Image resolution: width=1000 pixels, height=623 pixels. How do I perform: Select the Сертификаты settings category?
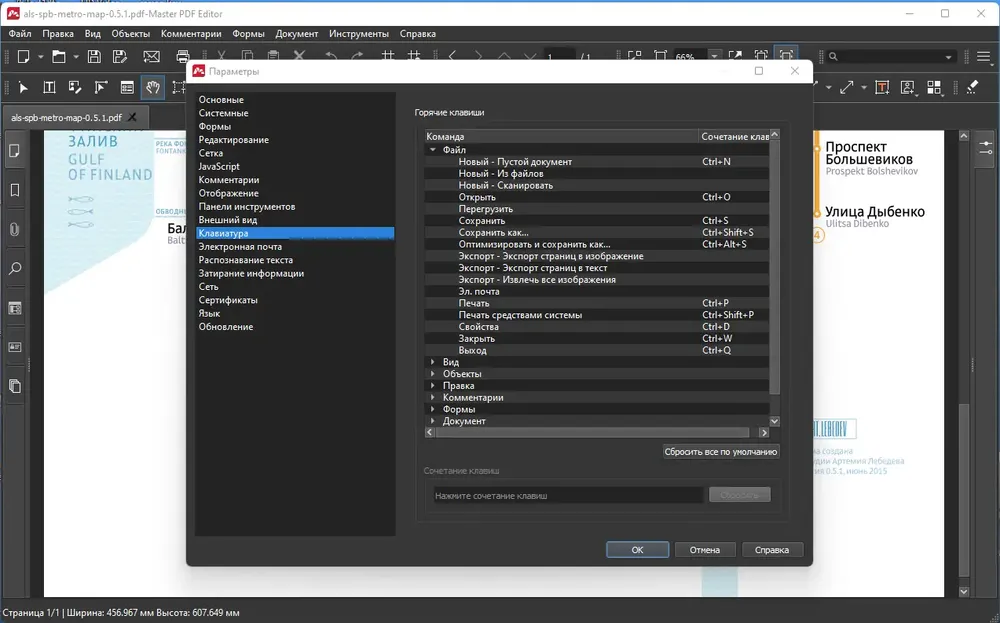pos(228,300)
